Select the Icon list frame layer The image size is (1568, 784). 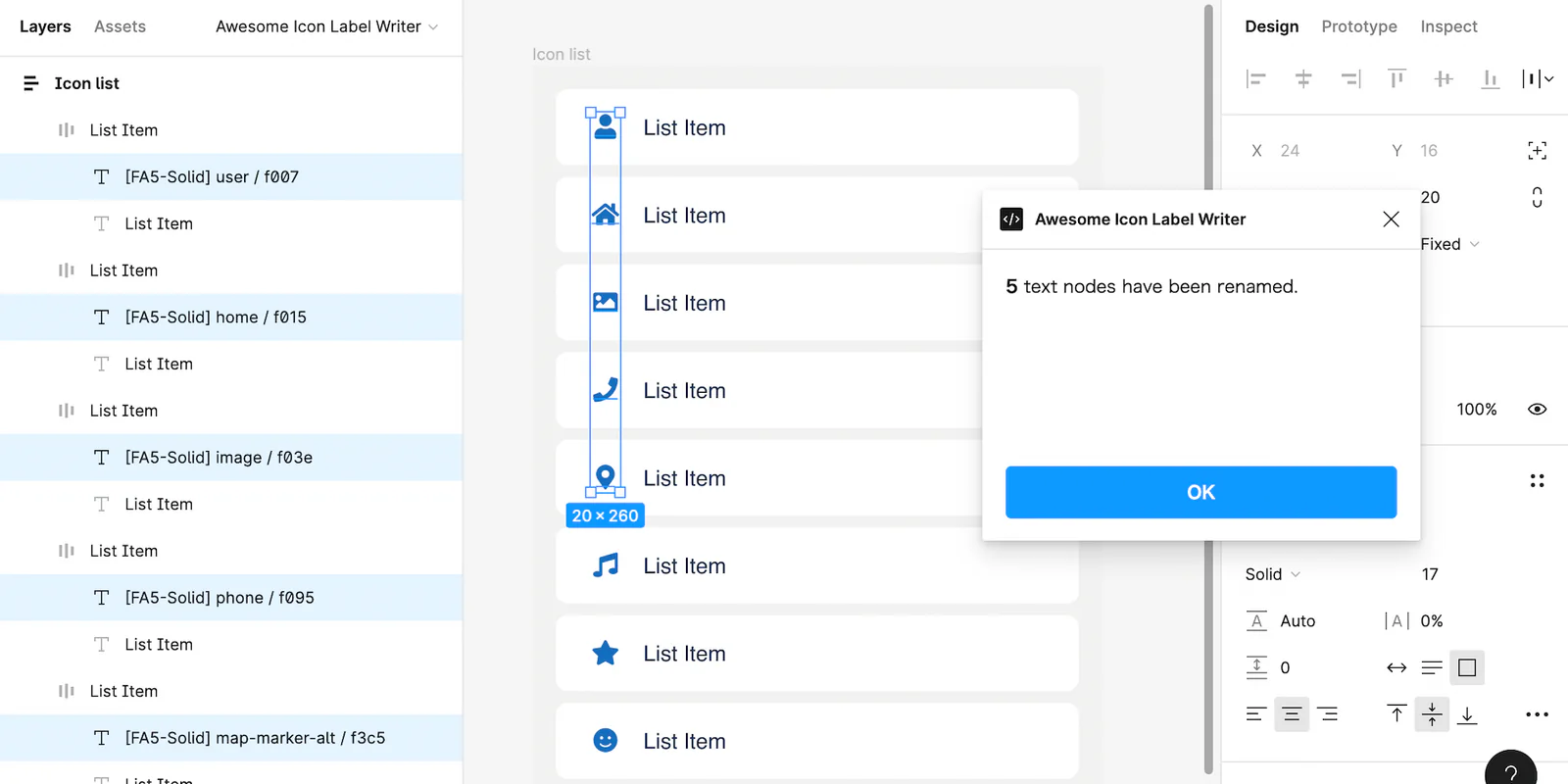(x=231, y=83)
